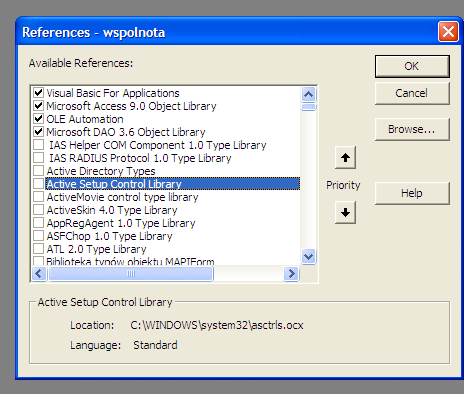Uncheck Visual Basic For Applications reference

[x=38, y=92]
